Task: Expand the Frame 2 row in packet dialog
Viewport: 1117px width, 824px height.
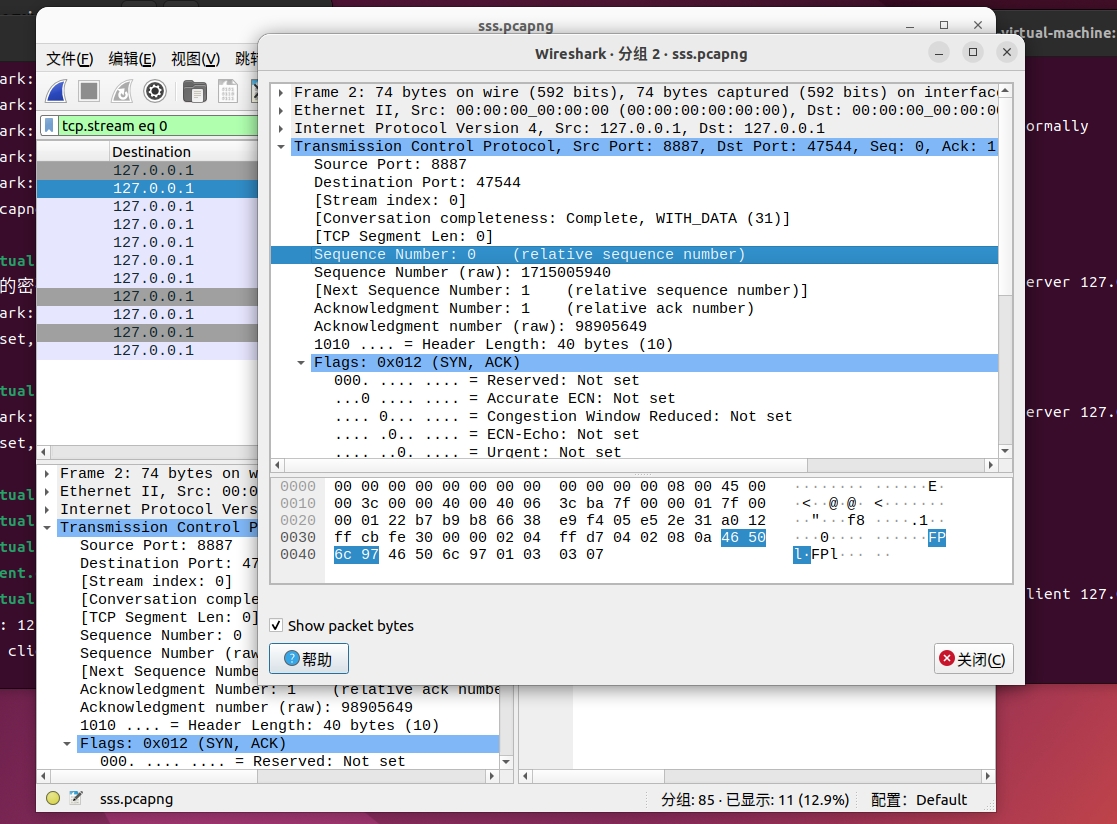Action: (281, 93)
